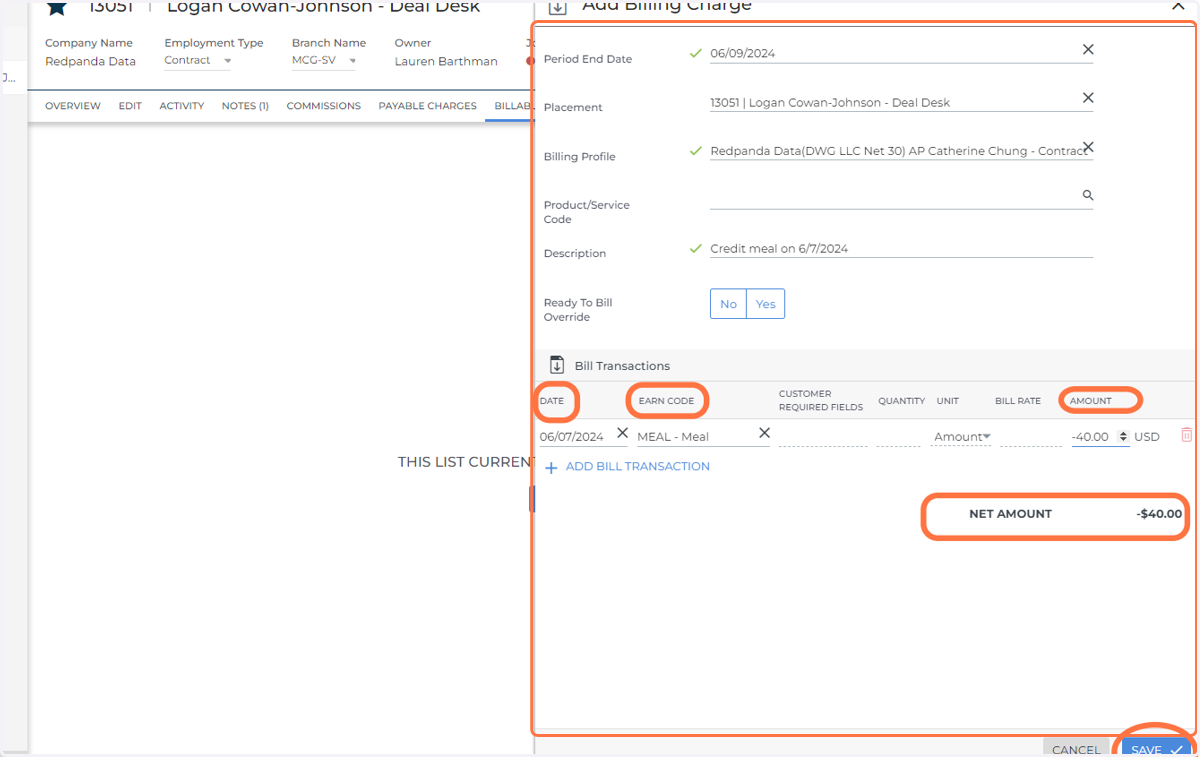Edit the Description field text
The image size is (1200, 757).
[x=901, y=249]
